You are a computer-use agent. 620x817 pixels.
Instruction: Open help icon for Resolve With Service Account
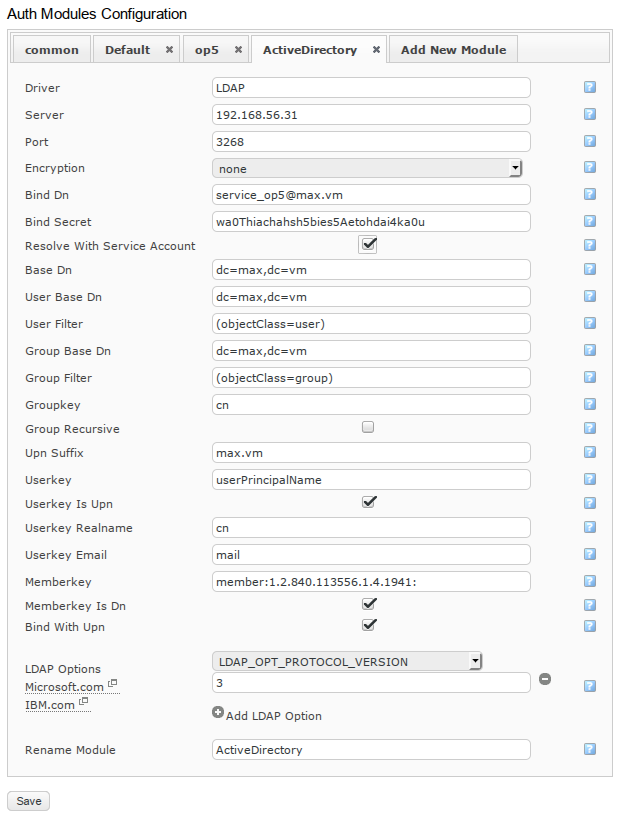[589, 245]
